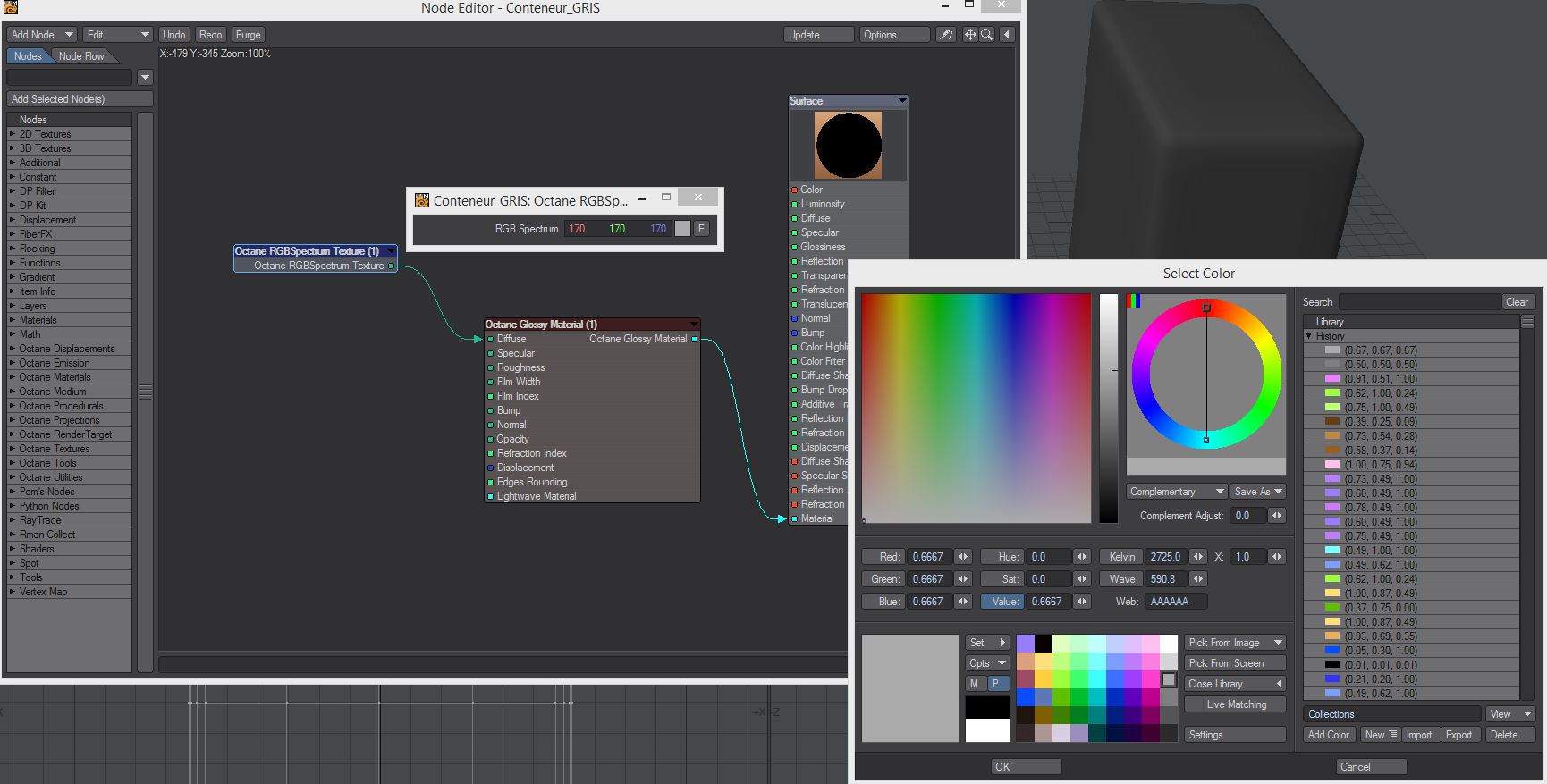Toggle Live Matching in Select Color
Screen dimensions: 1547x784
(x=1236, y=704)
